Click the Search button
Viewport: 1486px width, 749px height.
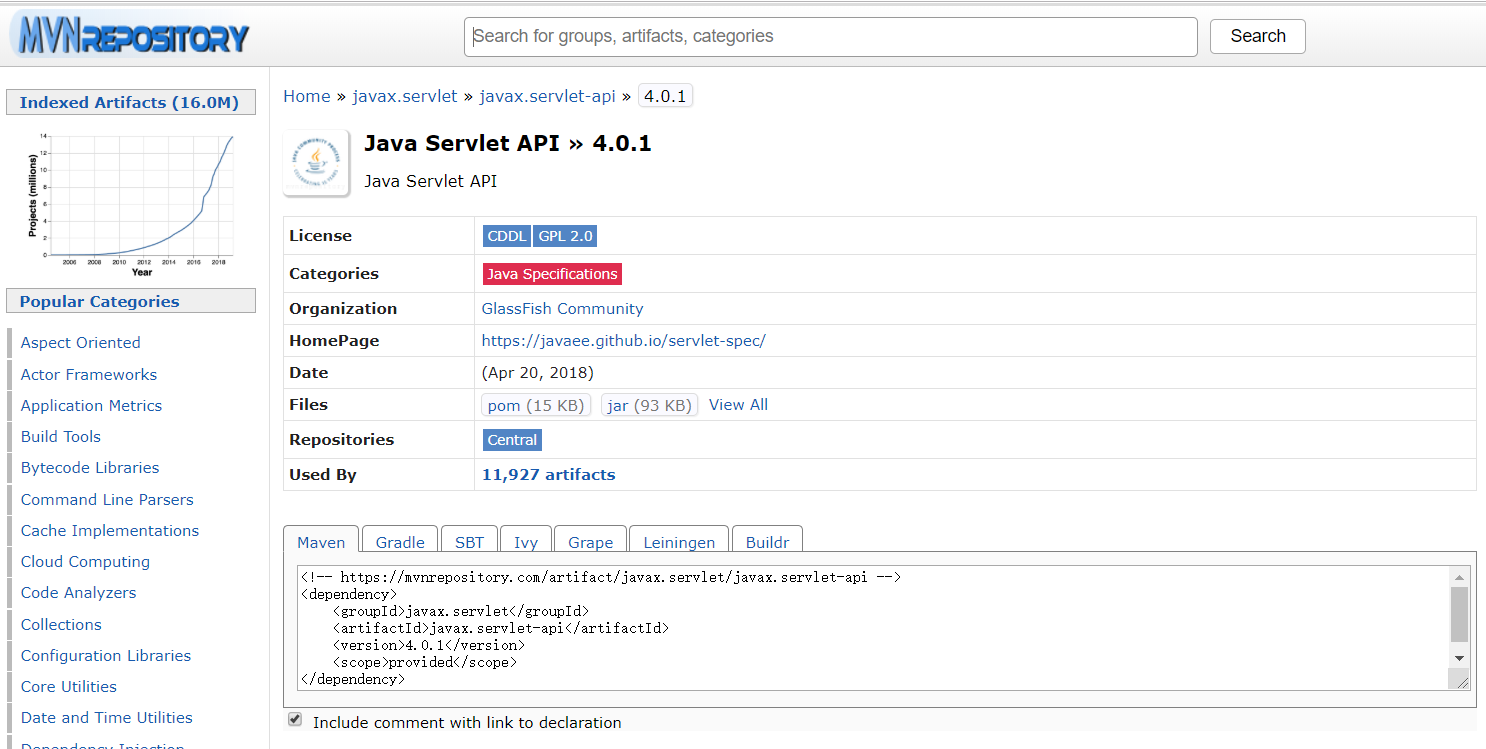coord(1257,36)
